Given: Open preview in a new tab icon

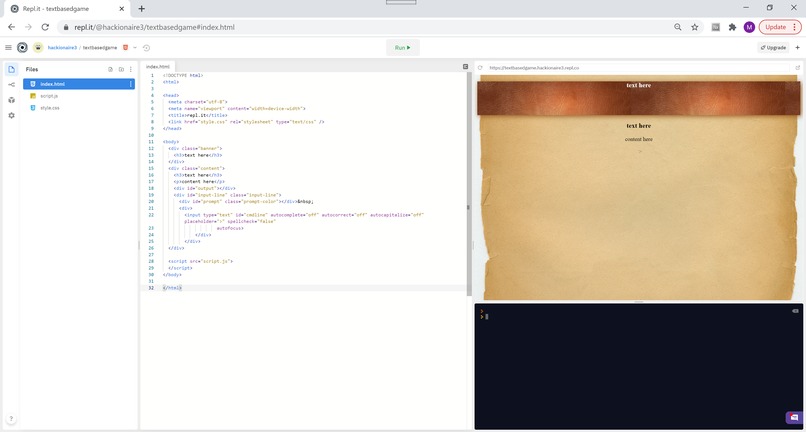Looking at the screenshot, I should click(798, 67).
